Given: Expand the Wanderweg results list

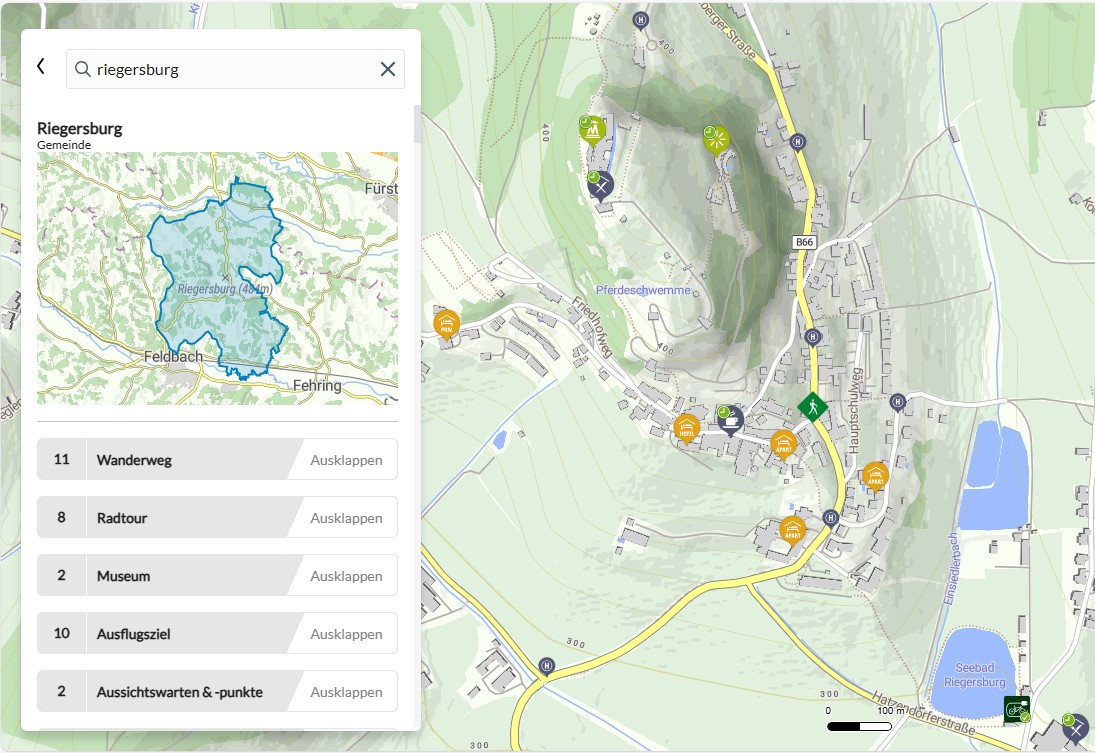Looking at the screenshot, I should (346, 460).
